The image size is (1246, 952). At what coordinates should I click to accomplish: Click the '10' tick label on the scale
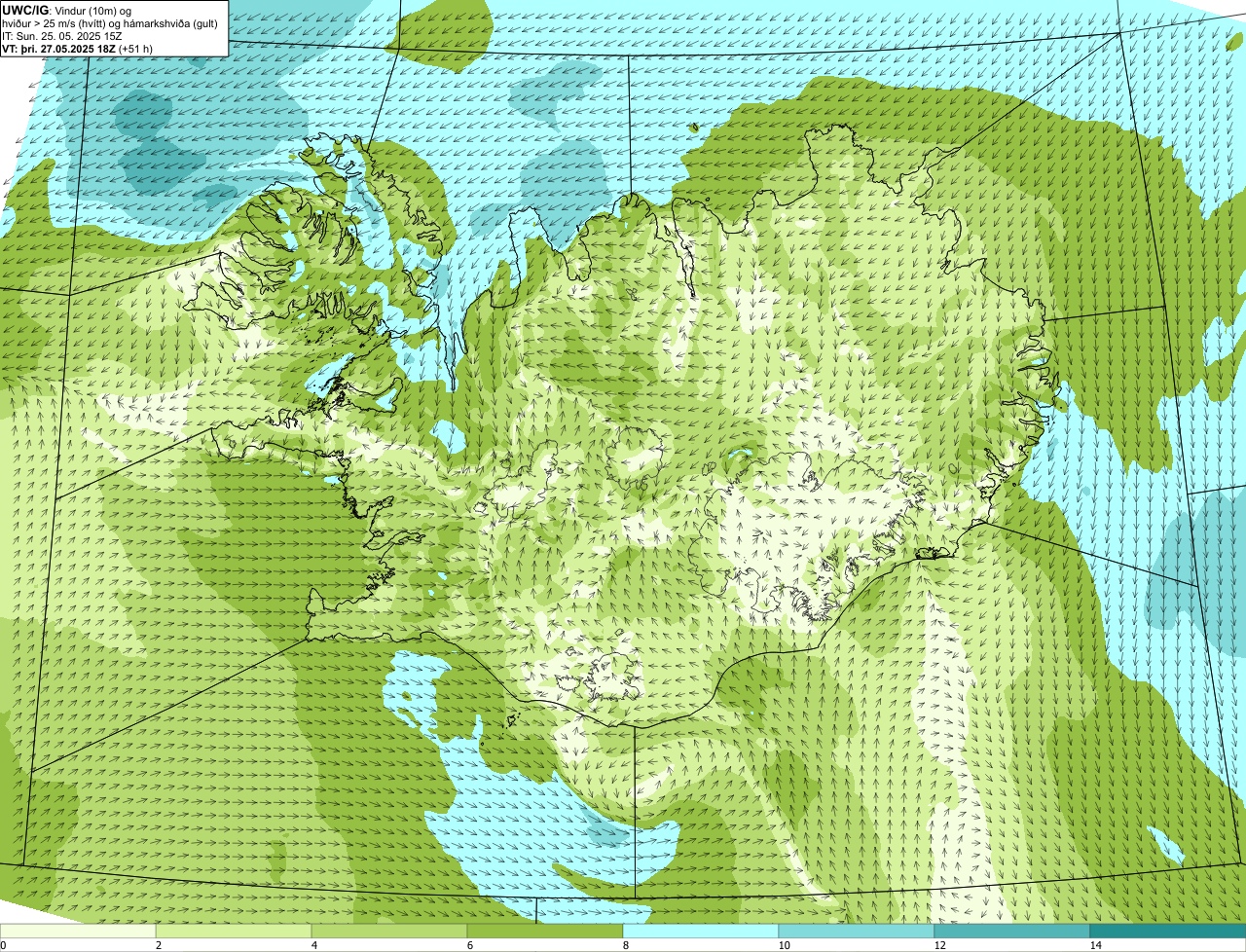784,945
